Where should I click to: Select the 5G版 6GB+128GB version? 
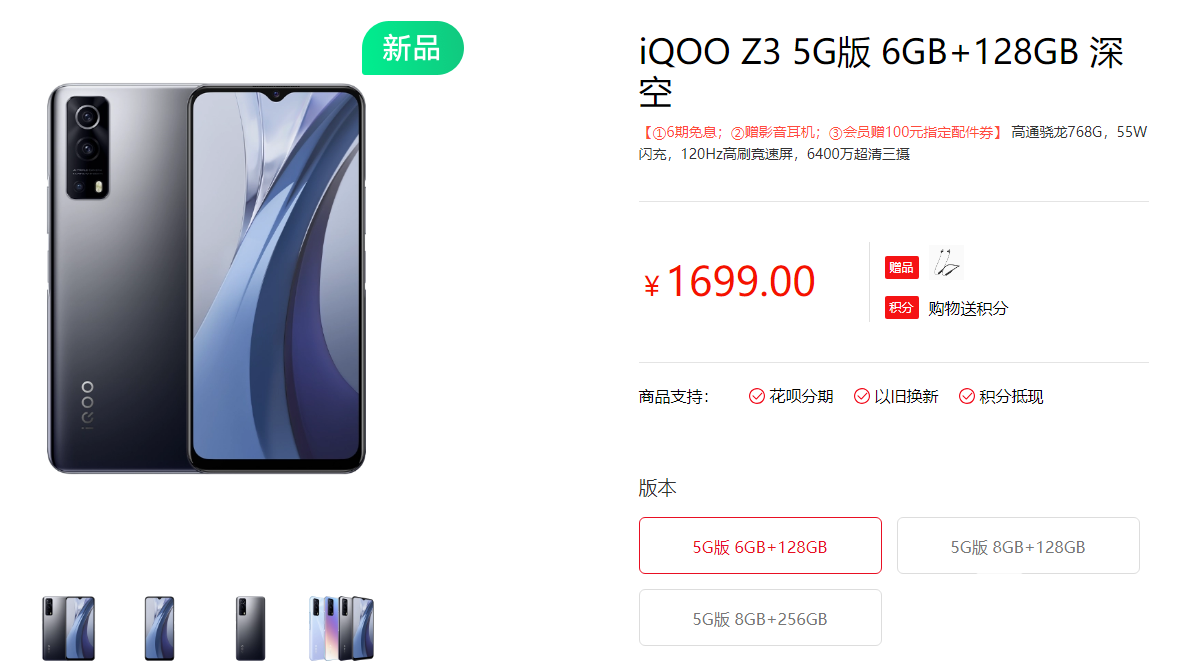point(760,546)
